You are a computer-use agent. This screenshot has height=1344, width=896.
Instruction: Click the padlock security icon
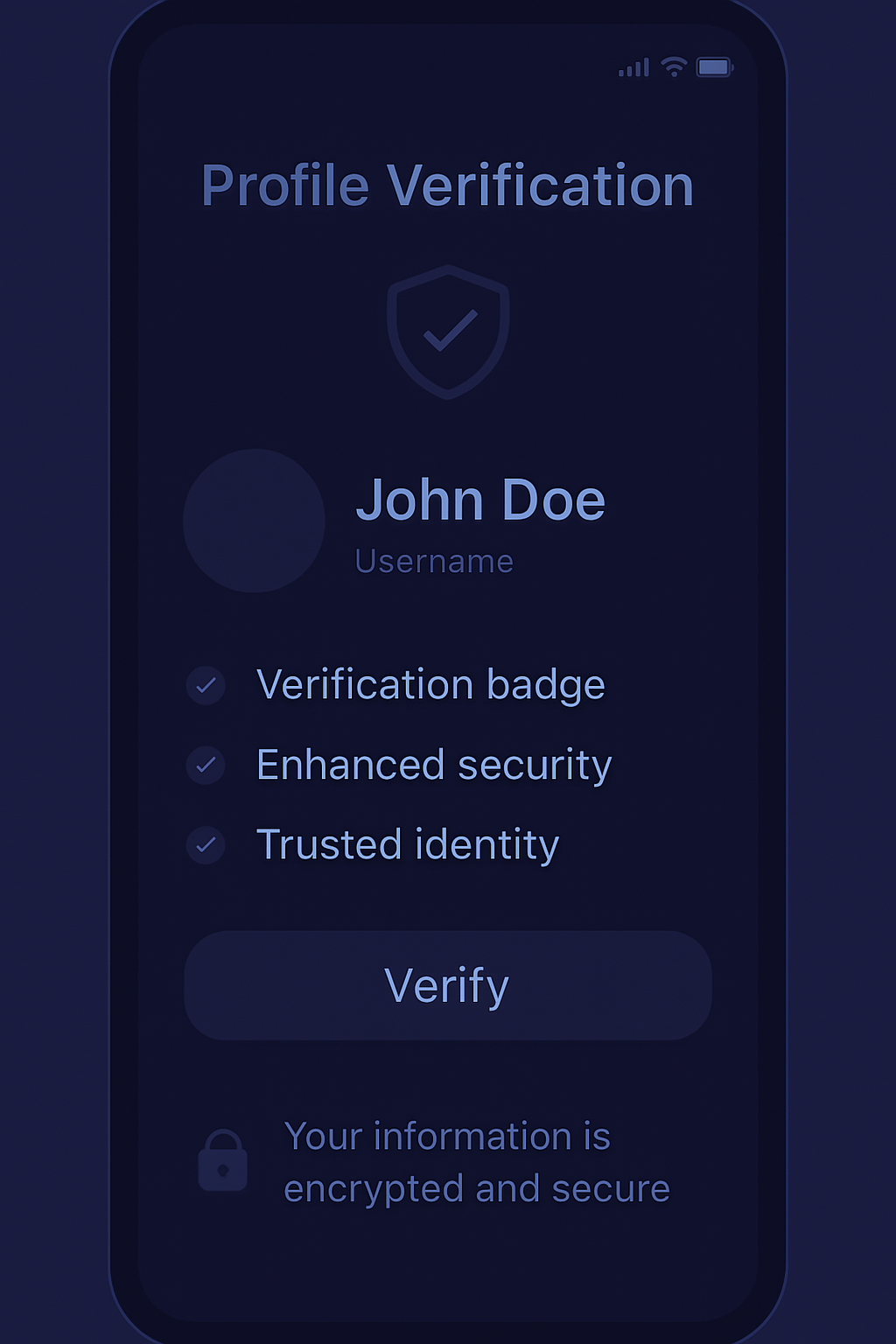pyautogui.click(x=223, y=1161)
